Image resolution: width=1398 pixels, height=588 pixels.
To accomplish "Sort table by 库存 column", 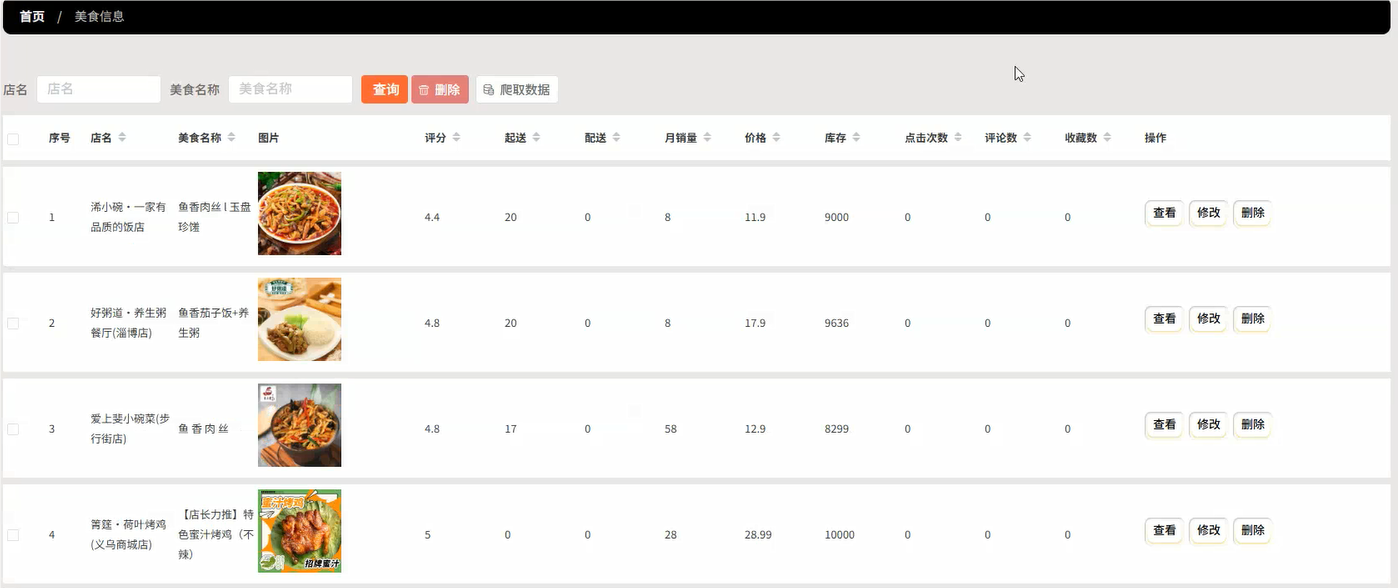I will coord(856,138).
